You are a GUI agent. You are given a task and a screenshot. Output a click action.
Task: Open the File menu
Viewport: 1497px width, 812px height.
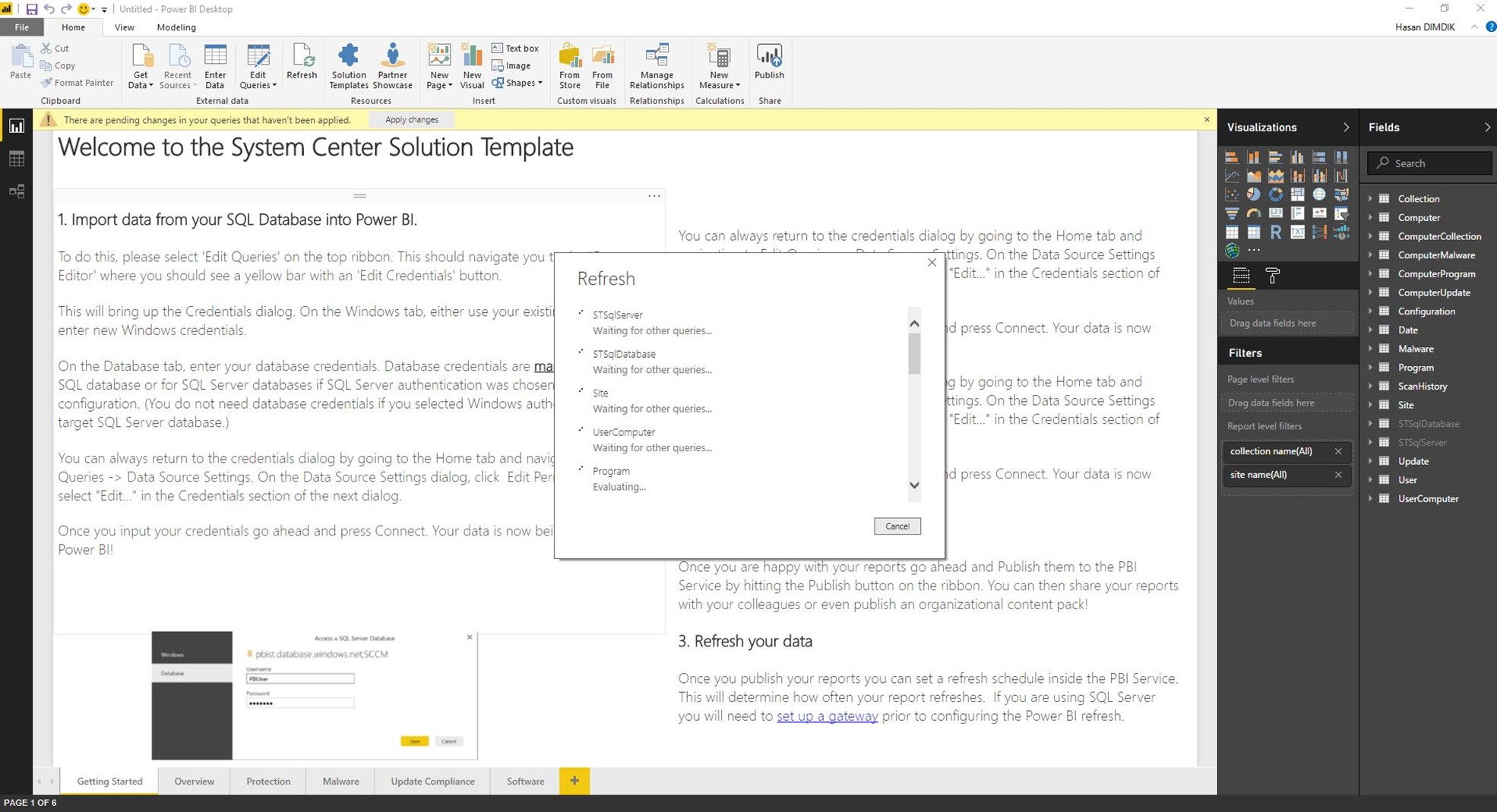pyautogui.click(x=22, y=27)
